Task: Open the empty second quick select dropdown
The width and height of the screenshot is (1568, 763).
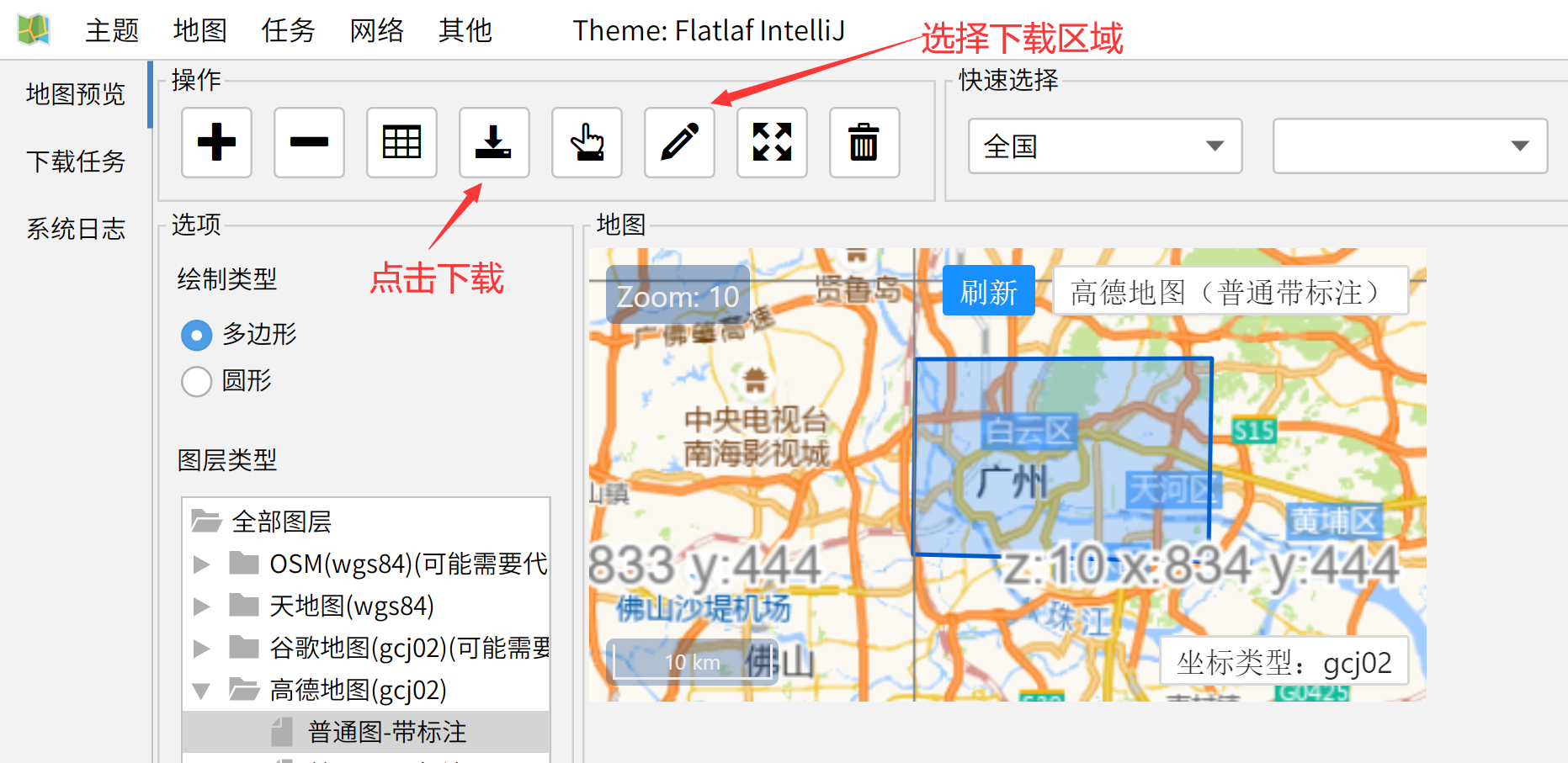Action: click(x=1410, y=146)
